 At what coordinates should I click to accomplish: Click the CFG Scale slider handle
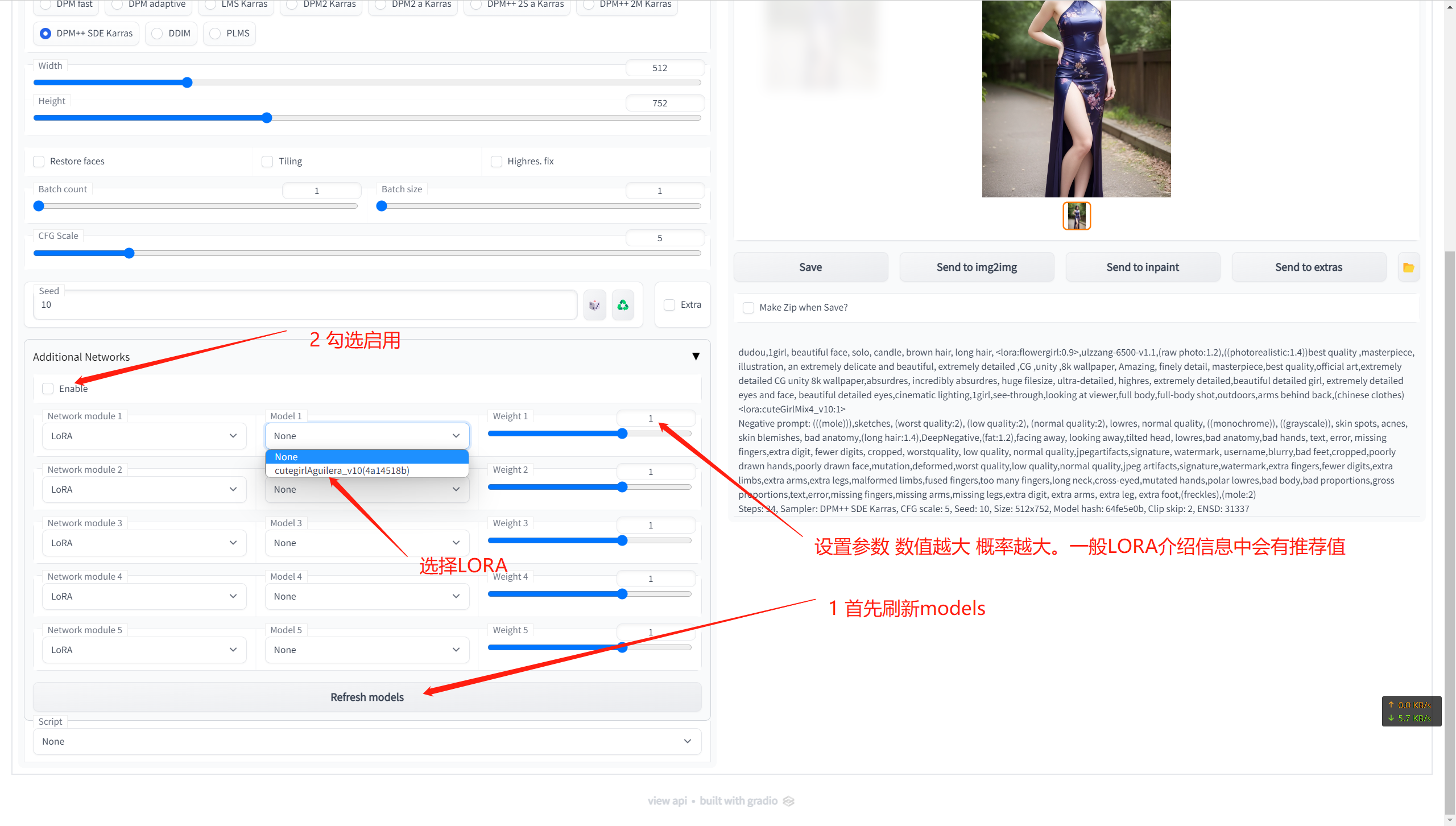click(129, 254)
